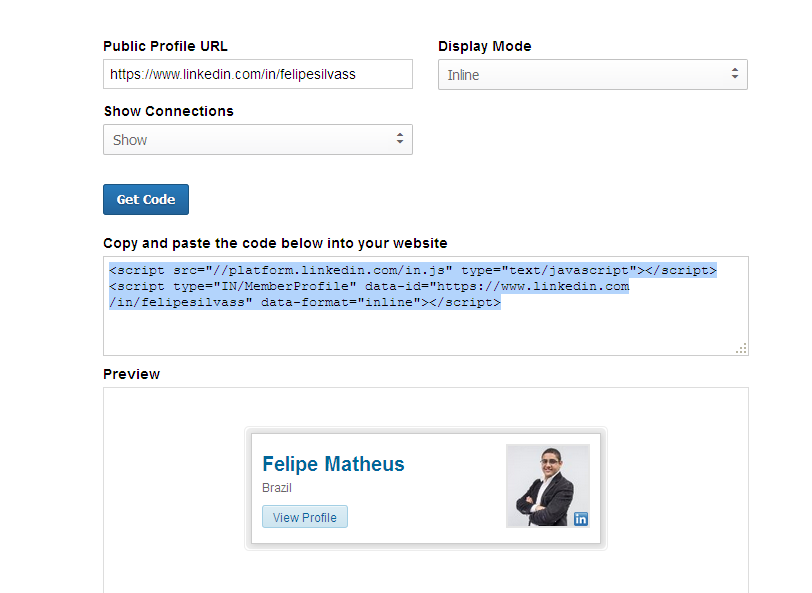Click the Get Code button

pyautogui.click(x=146, y=199)
